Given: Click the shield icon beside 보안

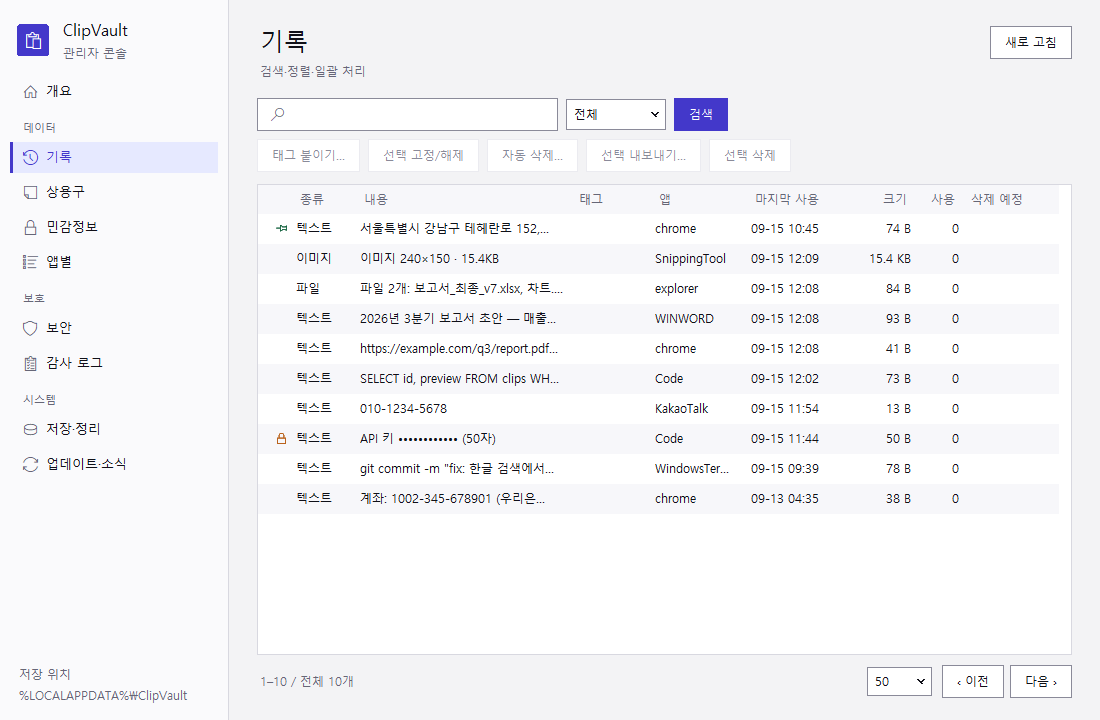Looking at the screenshot, I should tap(30, 328).
